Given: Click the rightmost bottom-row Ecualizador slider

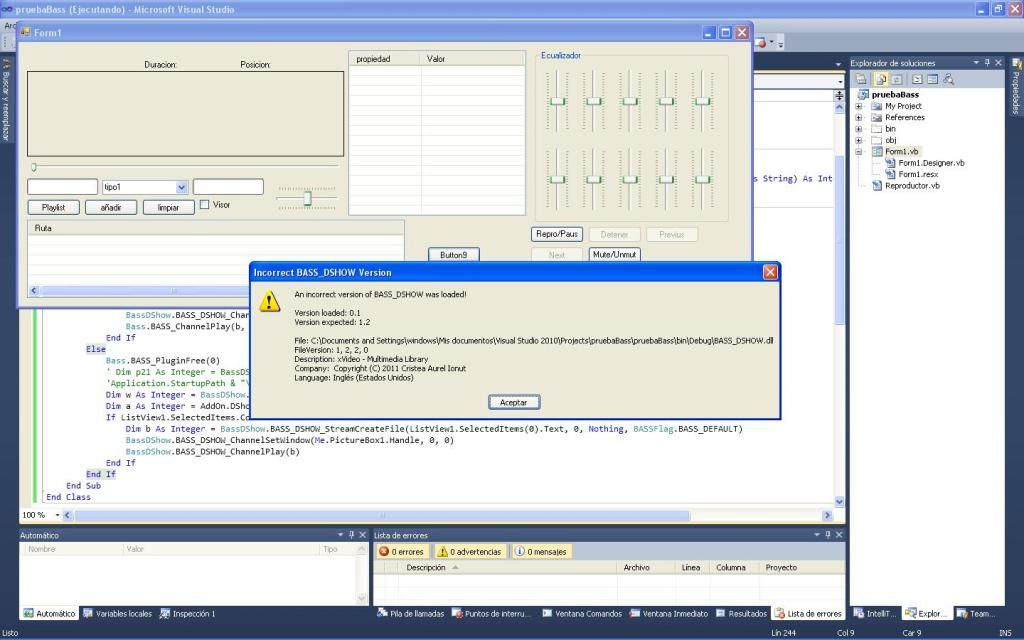Looking at the screenshot, I should click(702, 179).
